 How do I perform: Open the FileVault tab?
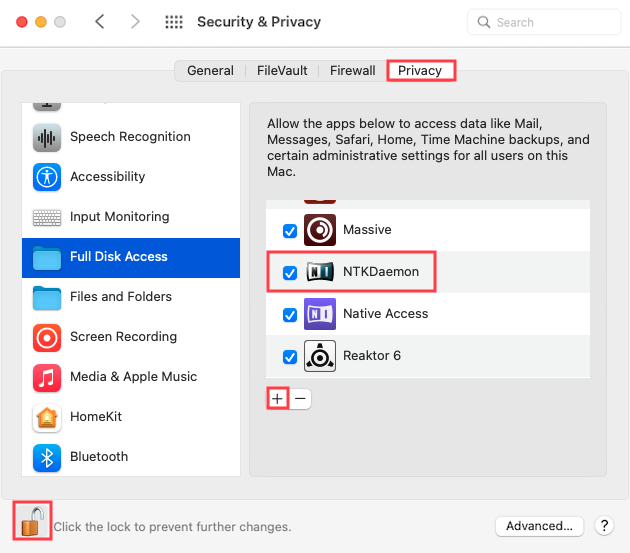(281, 71)
